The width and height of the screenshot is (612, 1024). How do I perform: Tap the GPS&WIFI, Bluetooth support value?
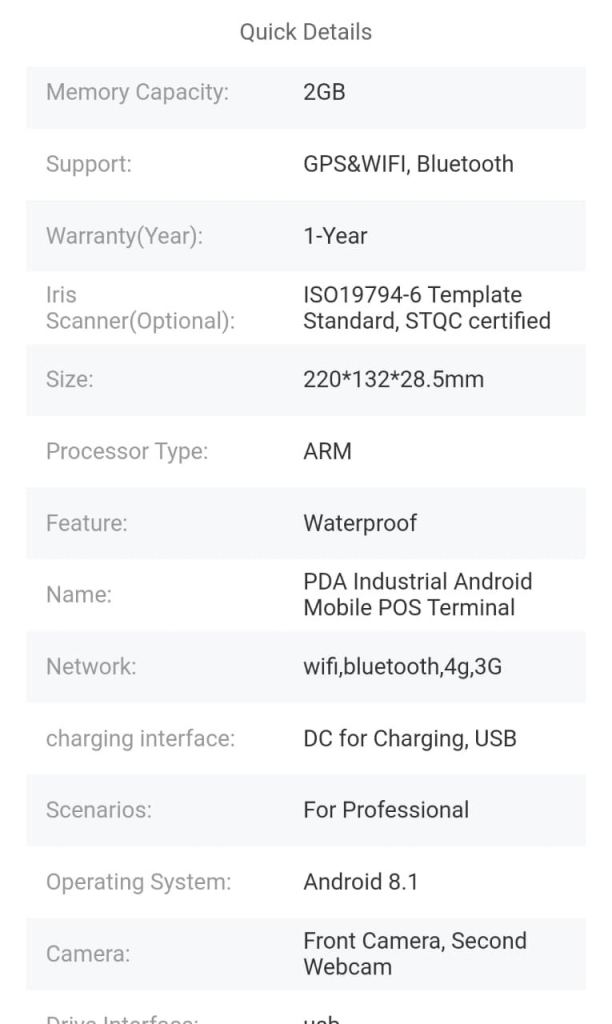coord(408,164)
